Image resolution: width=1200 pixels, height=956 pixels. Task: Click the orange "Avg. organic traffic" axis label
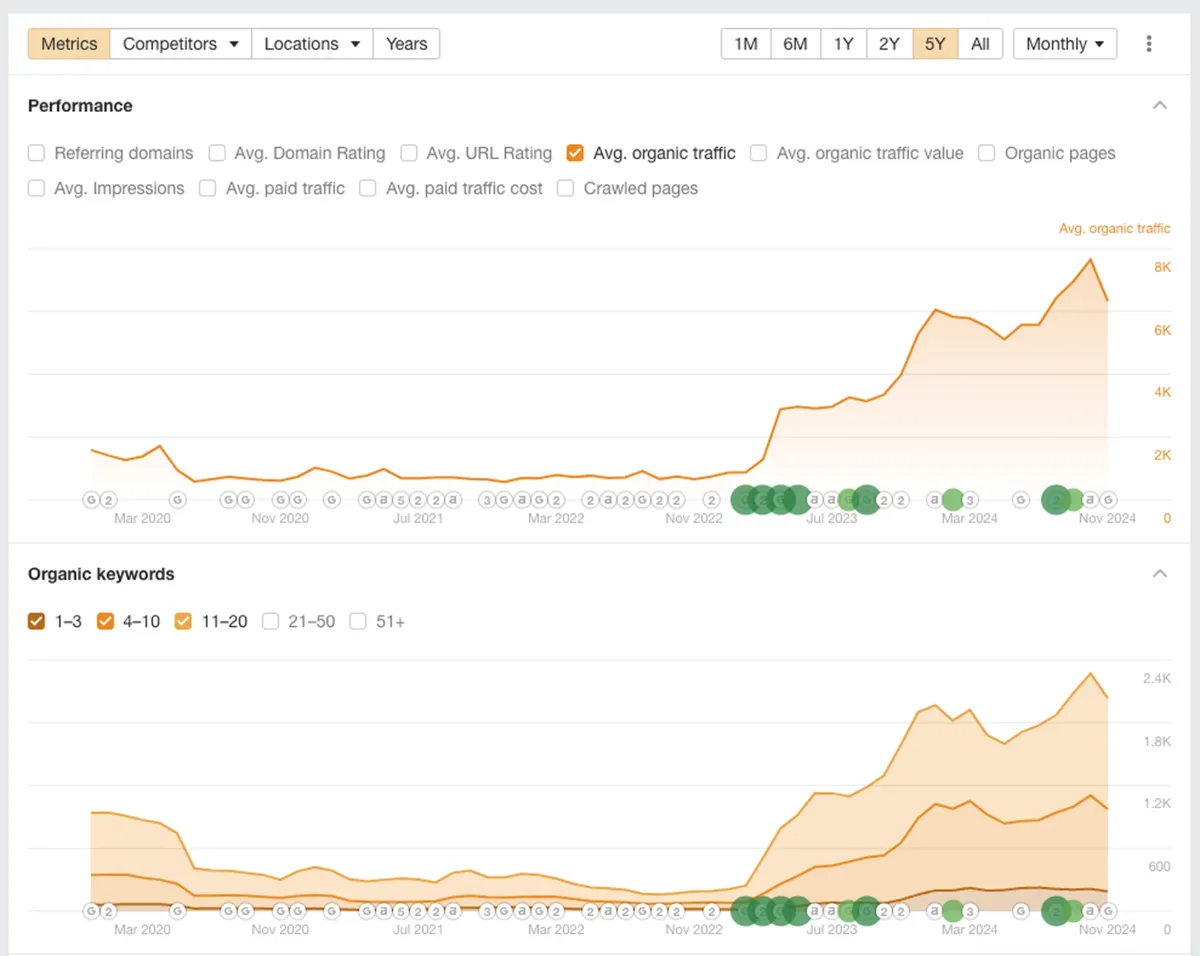(x=1114, y=229)
